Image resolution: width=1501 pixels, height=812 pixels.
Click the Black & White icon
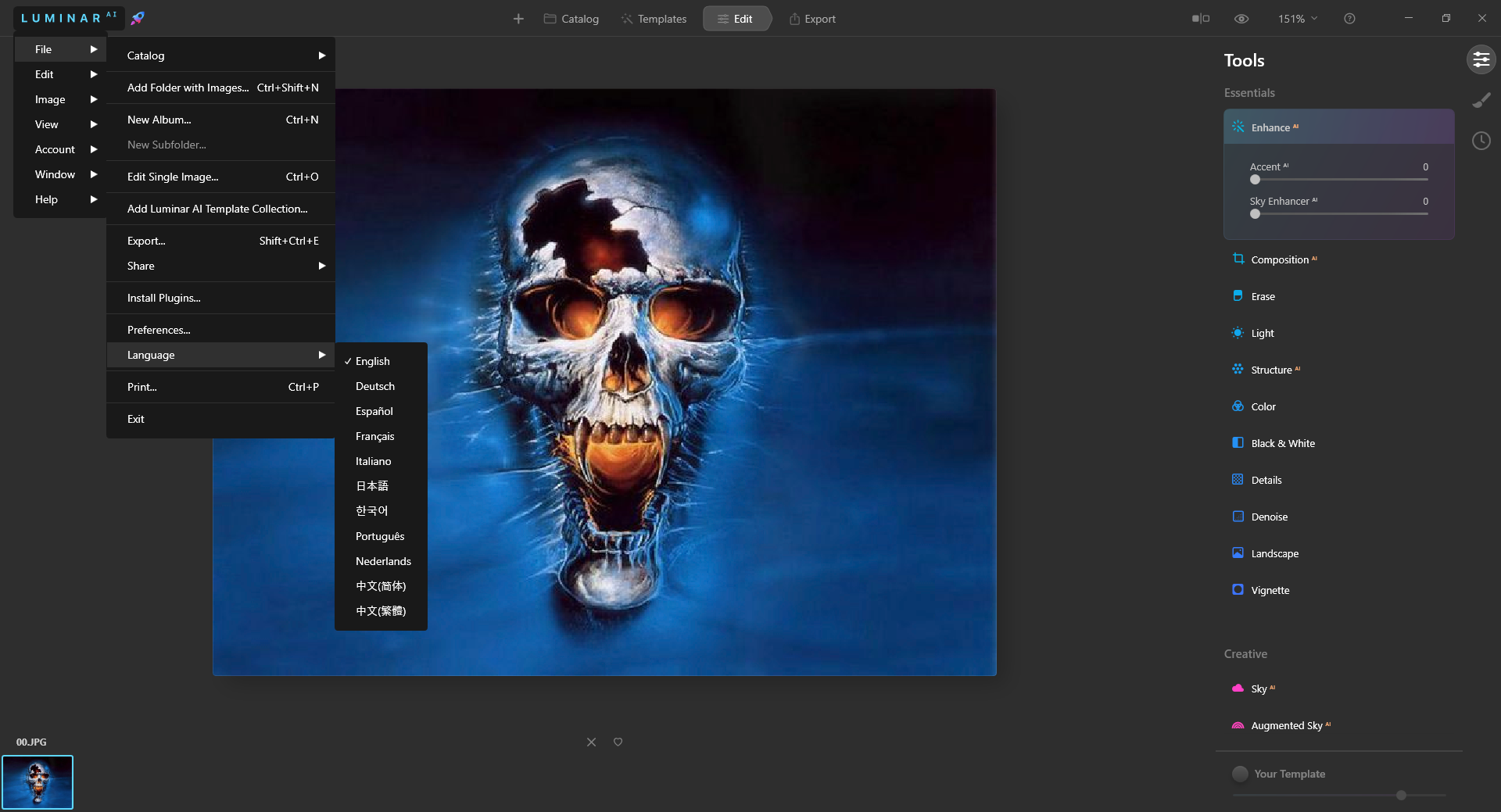tap(1238, 442)
